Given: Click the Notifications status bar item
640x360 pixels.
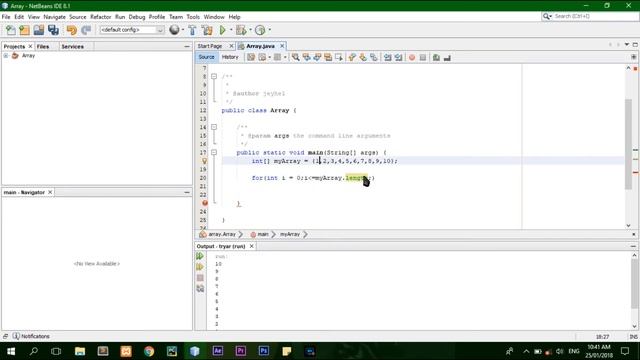Looking at the screenshot, I should coord(31,336).
